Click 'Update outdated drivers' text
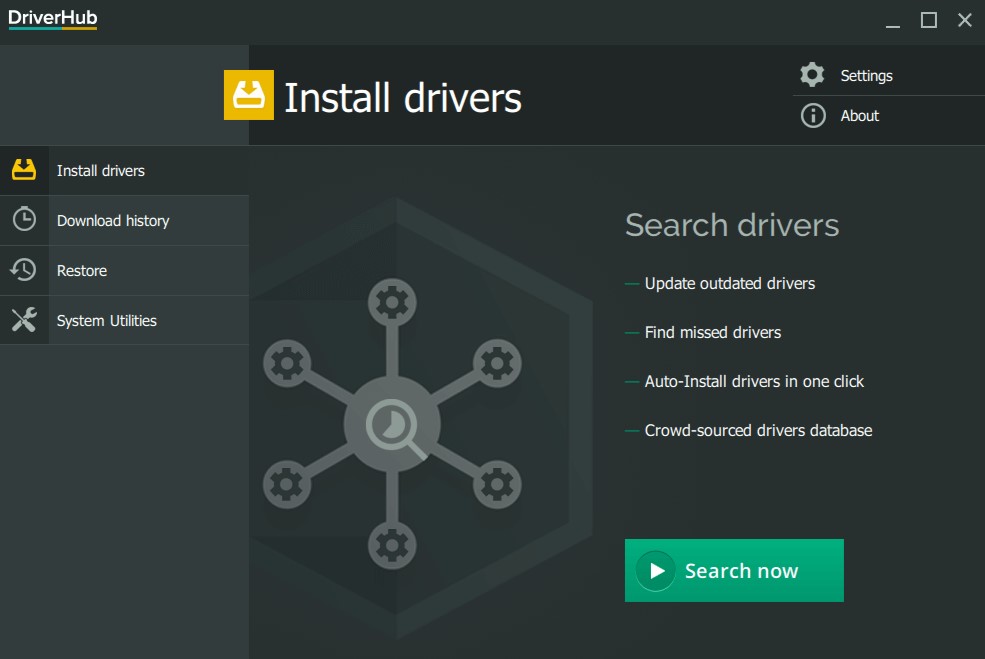The image size is (985, 659). coord(729,283)
